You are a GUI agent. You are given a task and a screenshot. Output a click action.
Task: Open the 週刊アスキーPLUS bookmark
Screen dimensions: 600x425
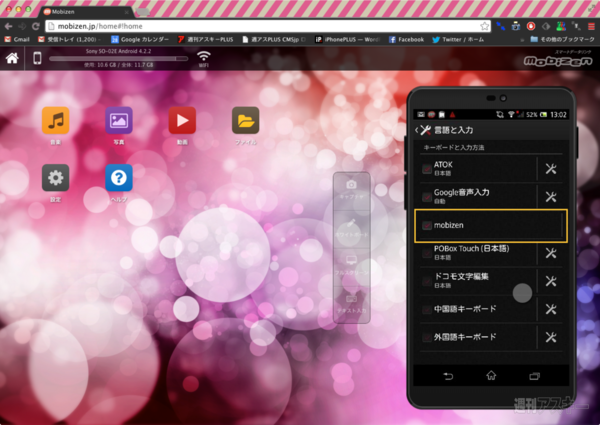pyautogui.click(x=205, y=39)
